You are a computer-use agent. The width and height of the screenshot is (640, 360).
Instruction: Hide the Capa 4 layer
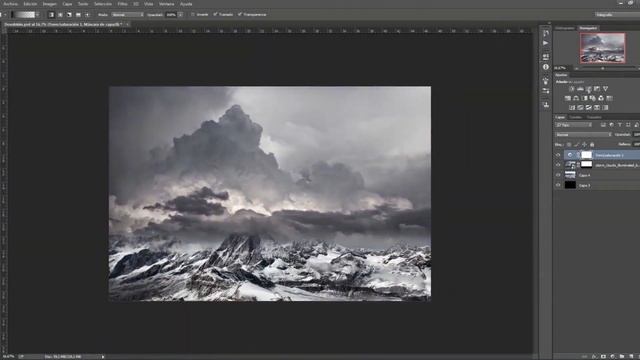click(558, 175)
